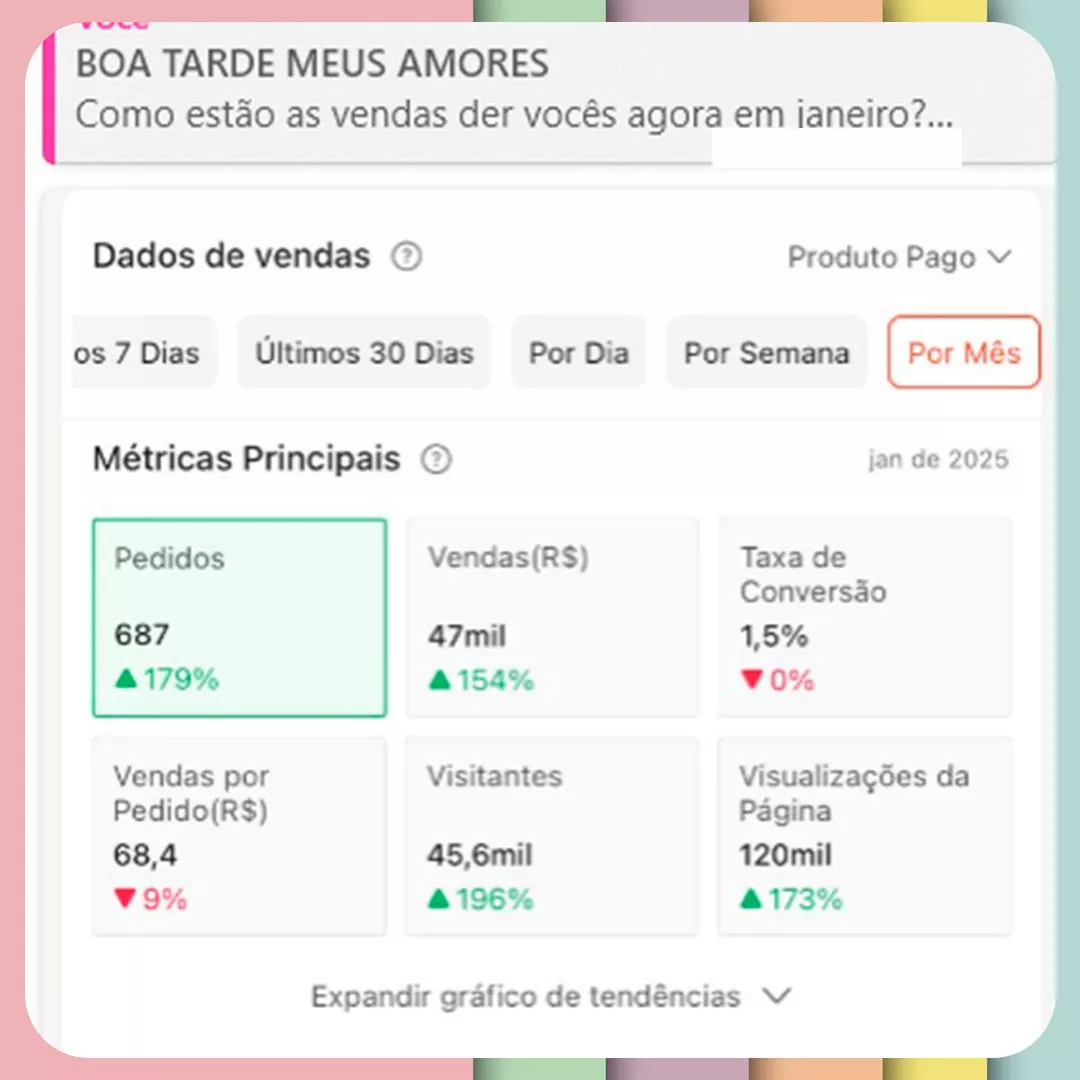Select the Visitantes metric card
The image size is (1080, 1080).
tap(551, 836)
